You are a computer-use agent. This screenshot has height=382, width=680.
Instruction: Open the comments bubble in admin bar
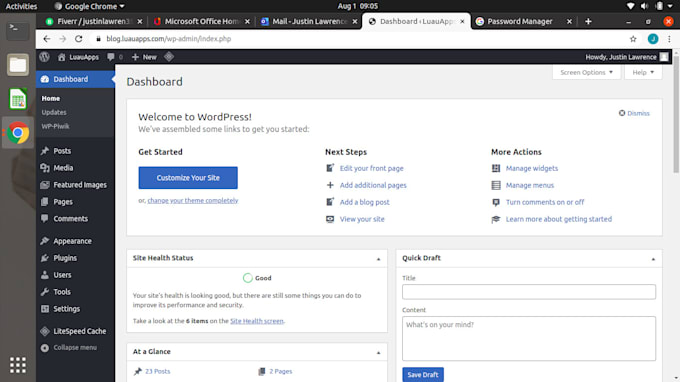click(x=115, y=57)
